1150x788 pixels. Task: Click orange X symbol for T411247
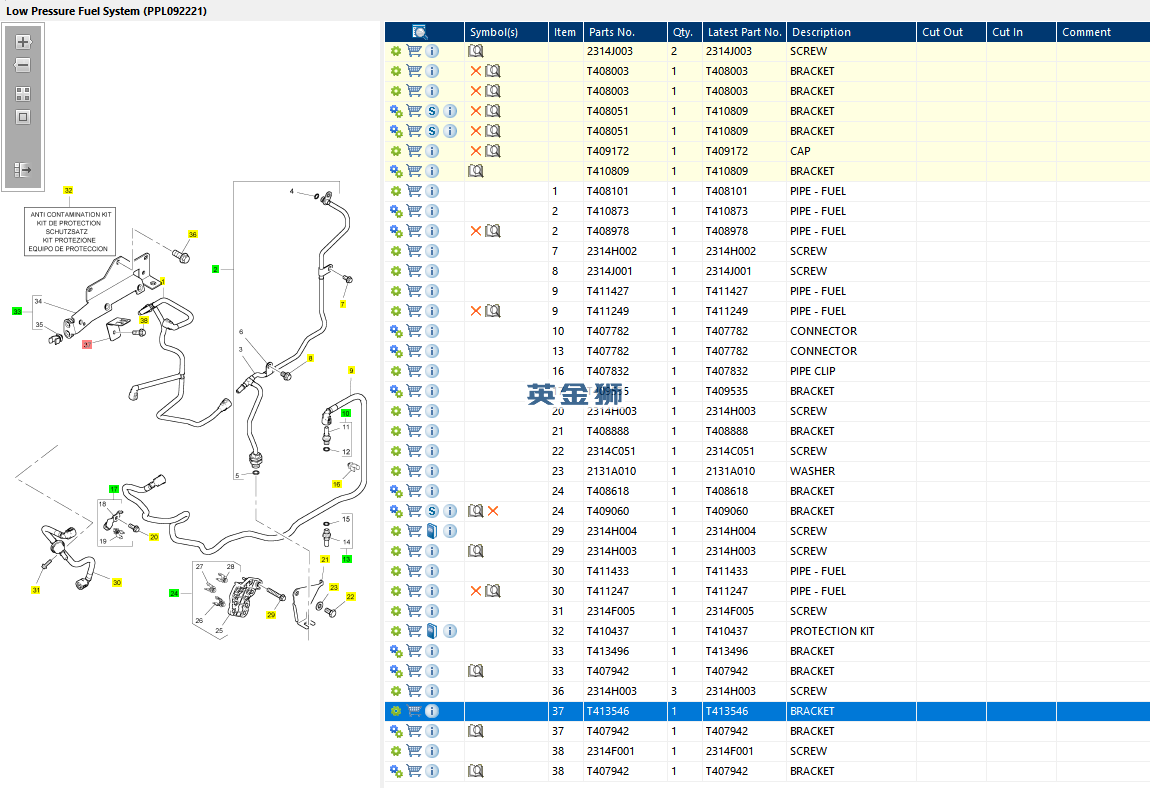coord(476,591)
